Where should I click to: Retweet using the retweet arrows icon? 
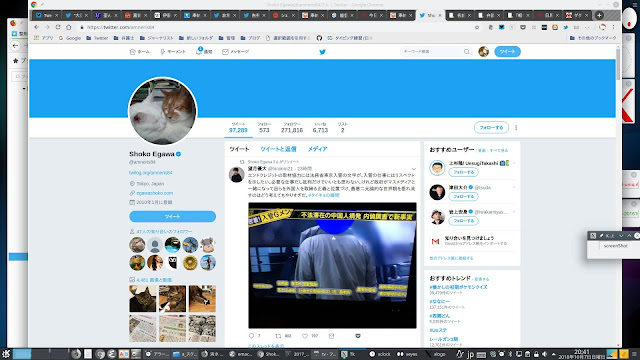pos(278,336)
